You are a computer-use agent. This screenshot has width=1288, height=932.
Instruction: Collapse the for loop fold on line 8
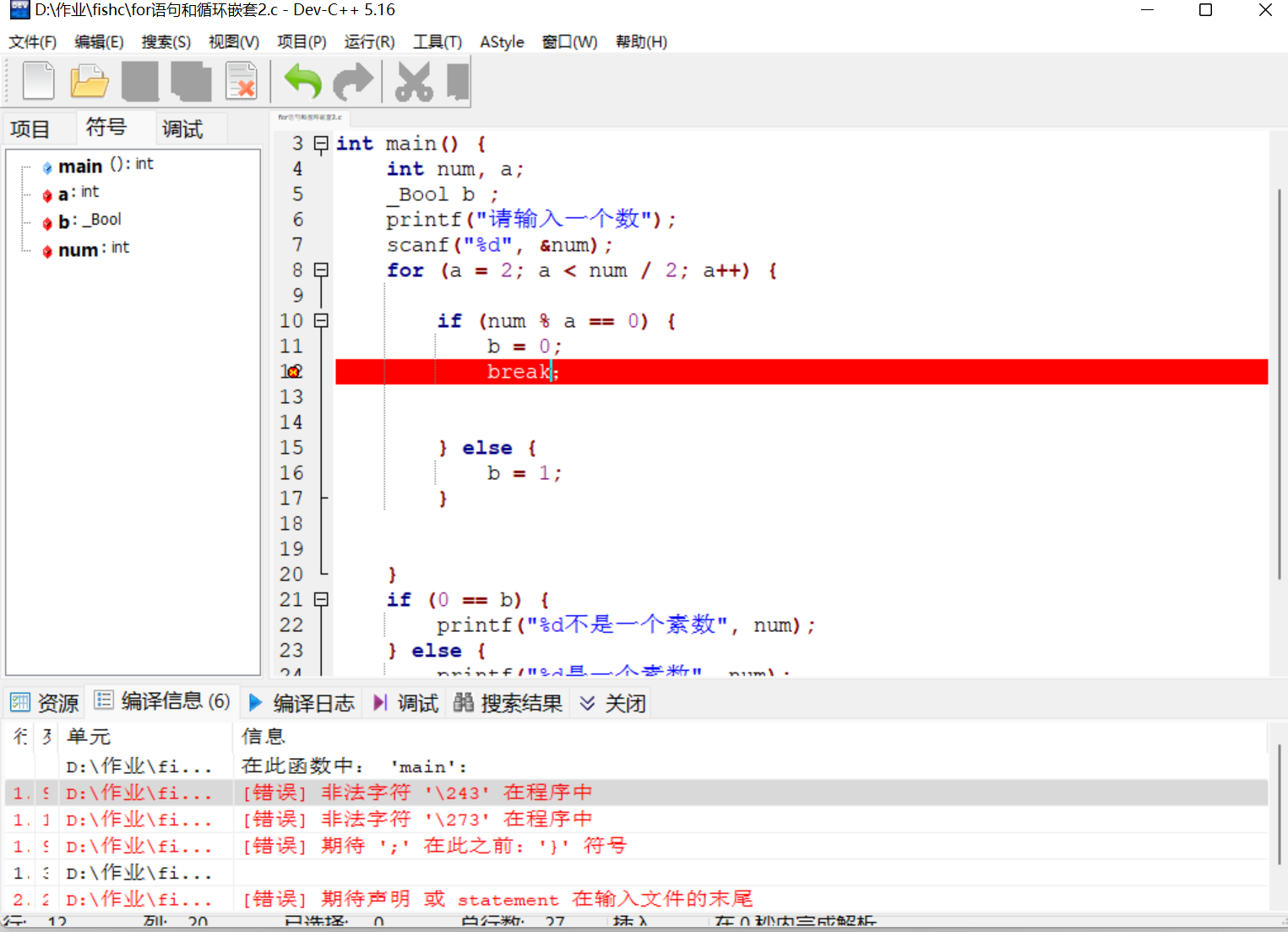[321, 270]
